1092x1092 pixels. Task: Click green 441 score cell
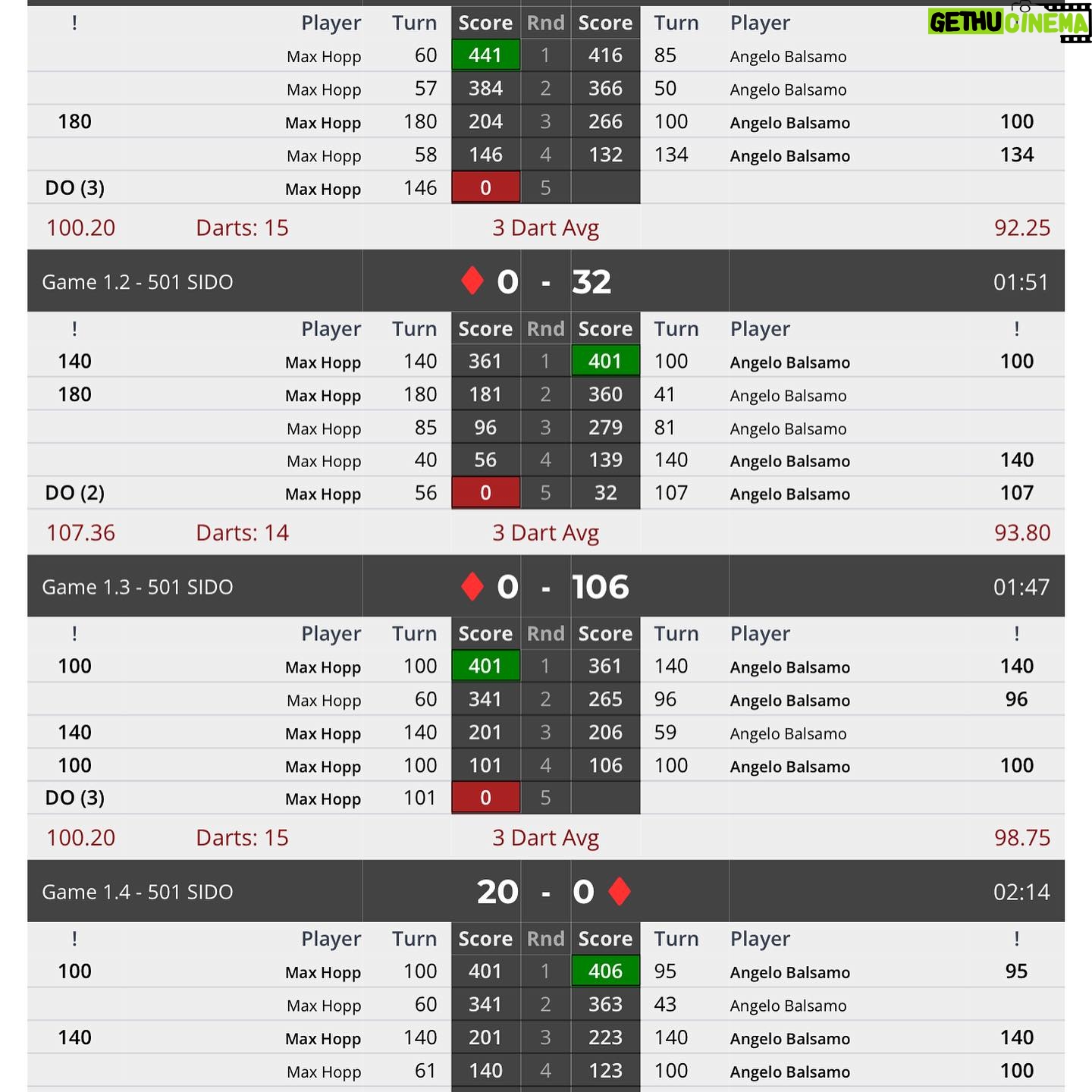pyautogui.click(x=485, y=55)
